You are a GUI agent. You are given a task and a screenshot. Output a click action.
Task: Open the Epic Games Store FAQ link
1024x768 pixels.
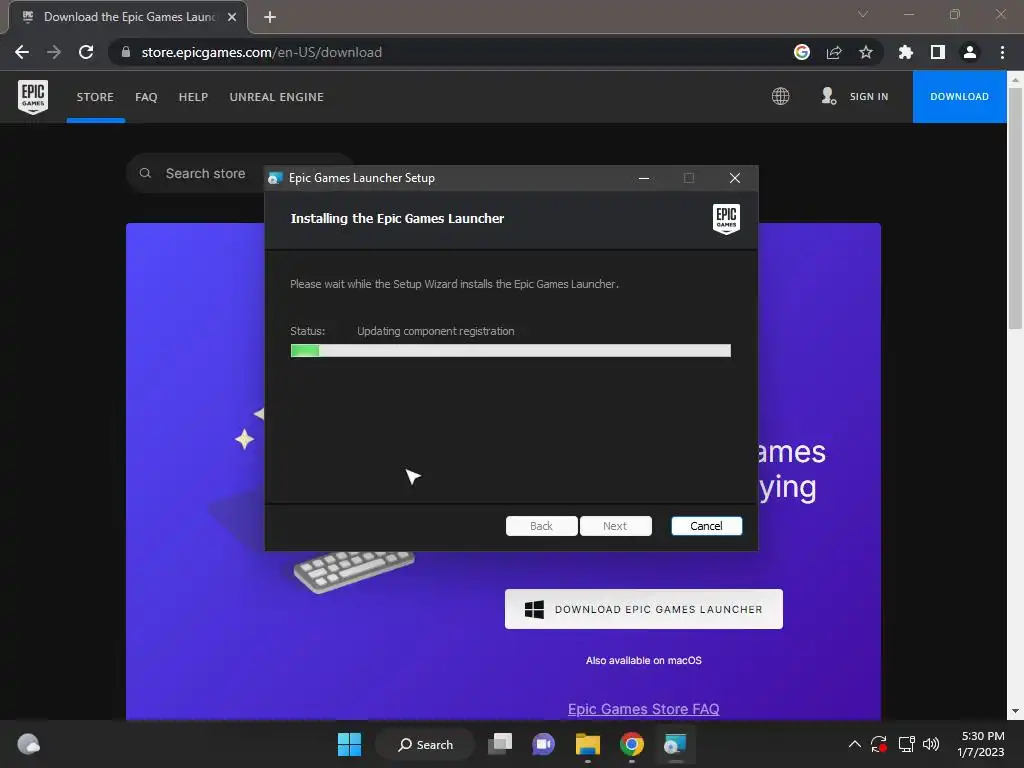643,709
